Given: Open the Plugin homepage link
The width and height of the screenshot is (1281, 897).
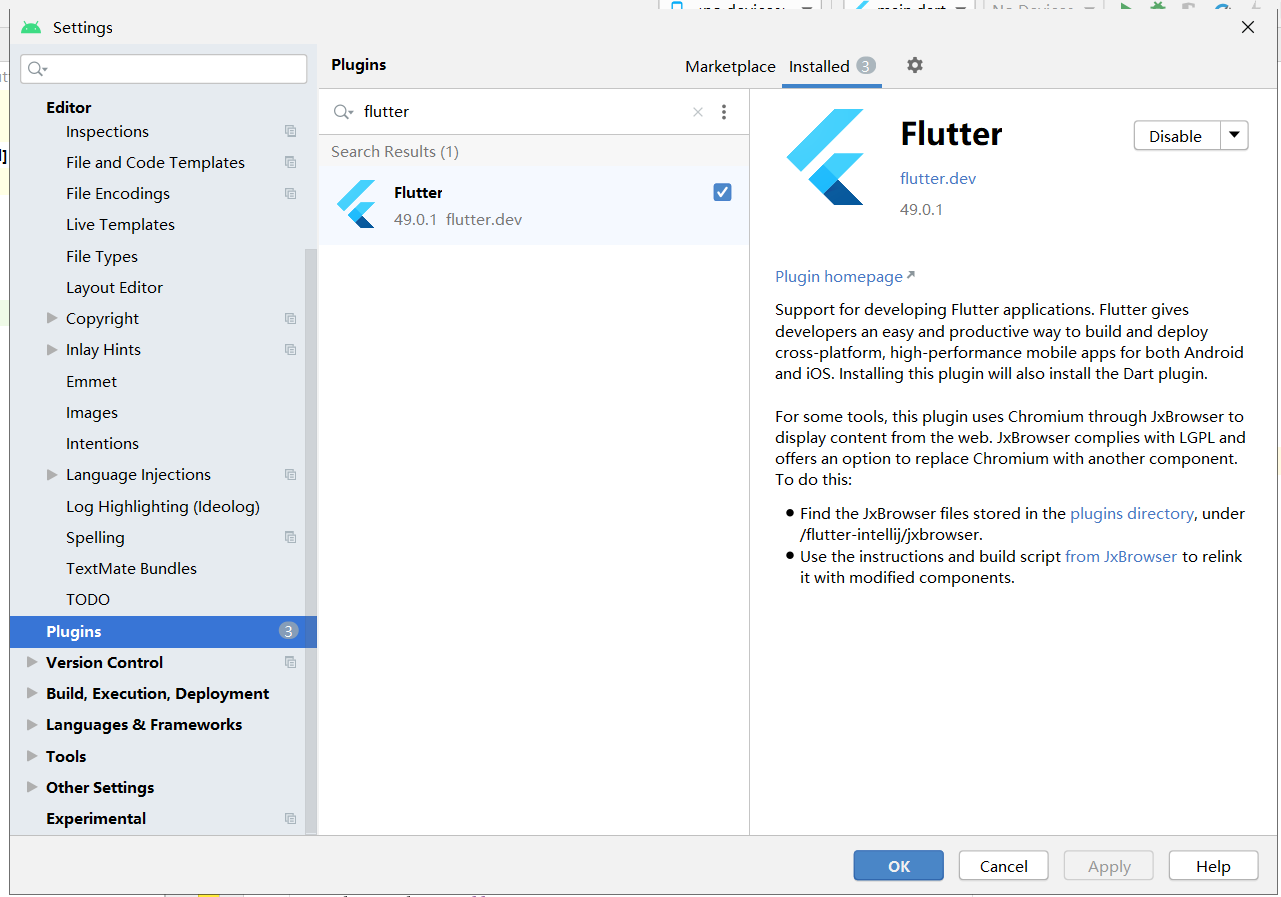Looking at the screenshot, I should pyautogui.click(x=844, y=276).
